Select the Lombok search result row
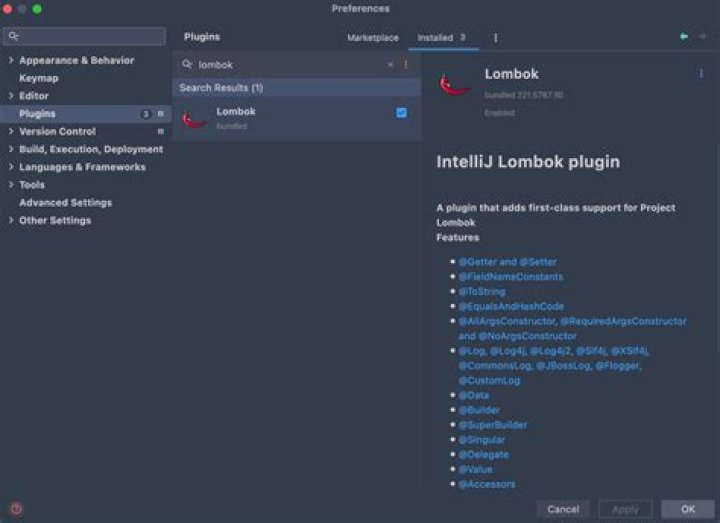720x523 pixels. [297, 118]
